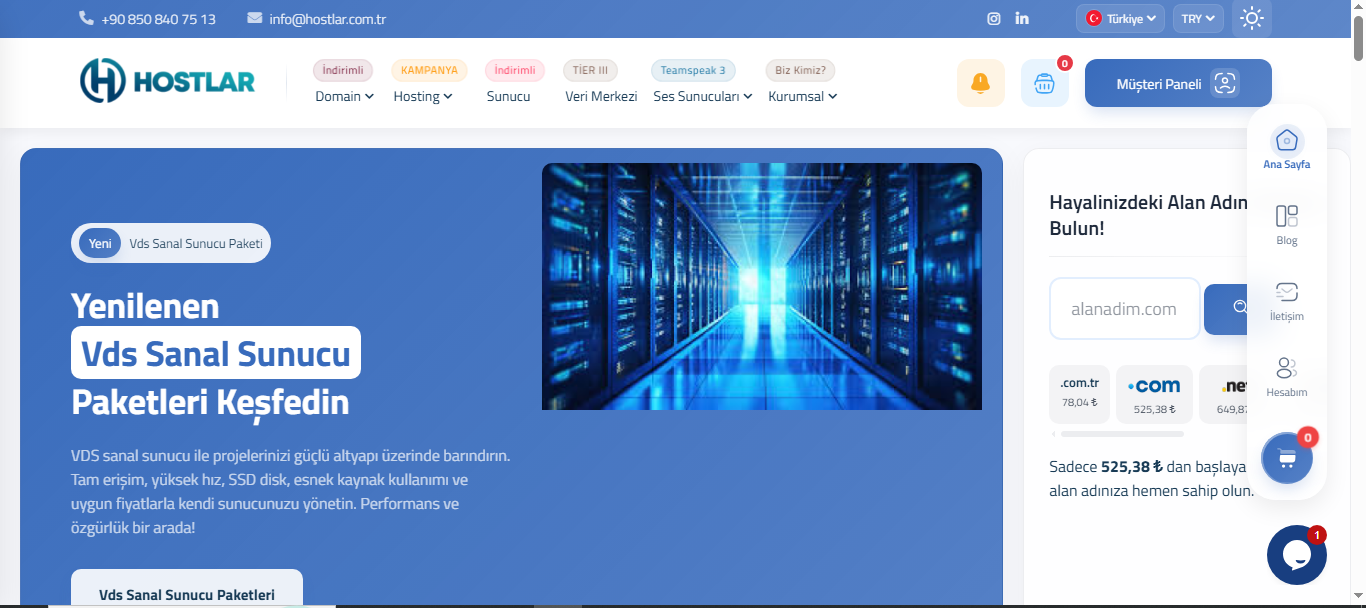Open Hesabım from the side panel
The height and width of the screenshot is (608, 1366).
coord(1287,375)
